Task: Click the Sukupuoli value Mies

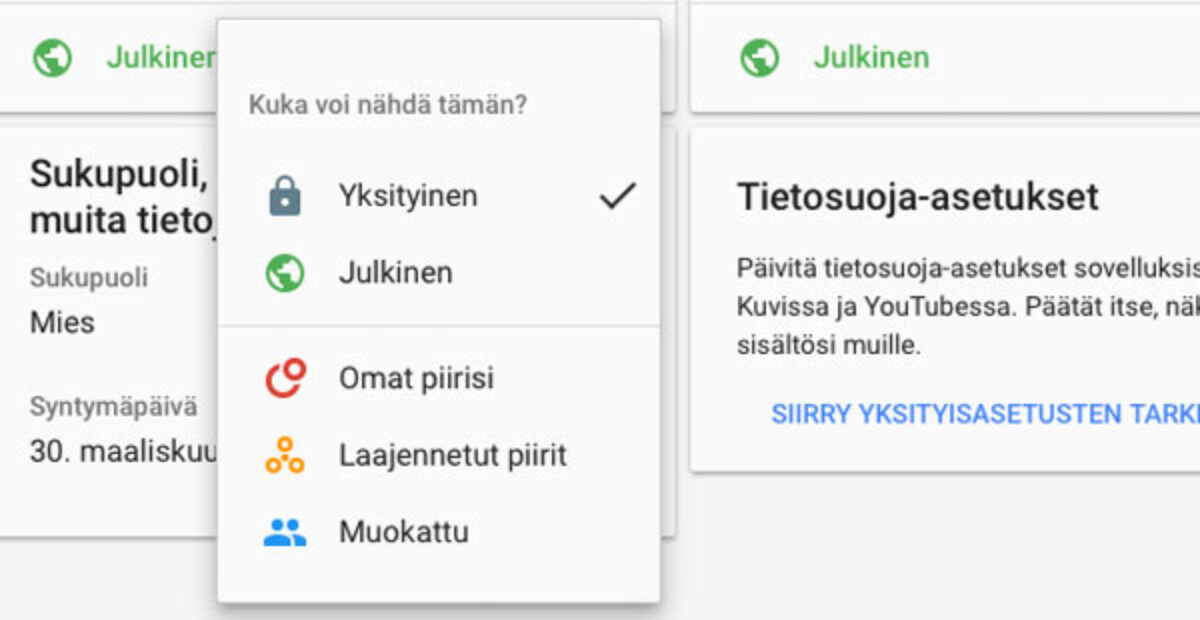Action: coord(62,323)
